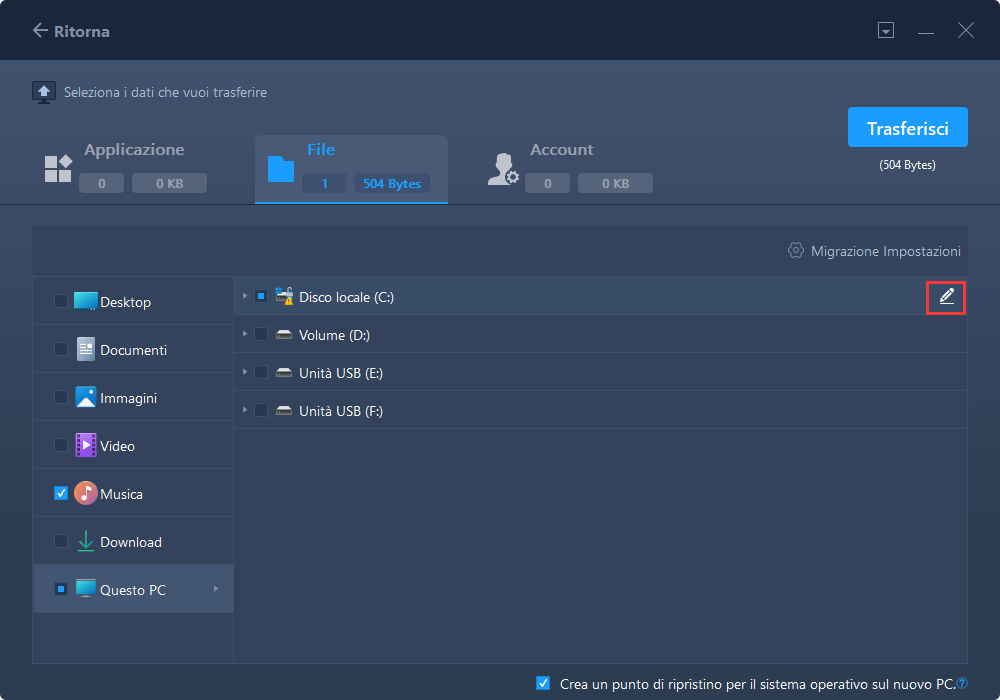Uncheck the Musica checkbox
This screenshot has height=700, width=1000.
coord(61,493)
